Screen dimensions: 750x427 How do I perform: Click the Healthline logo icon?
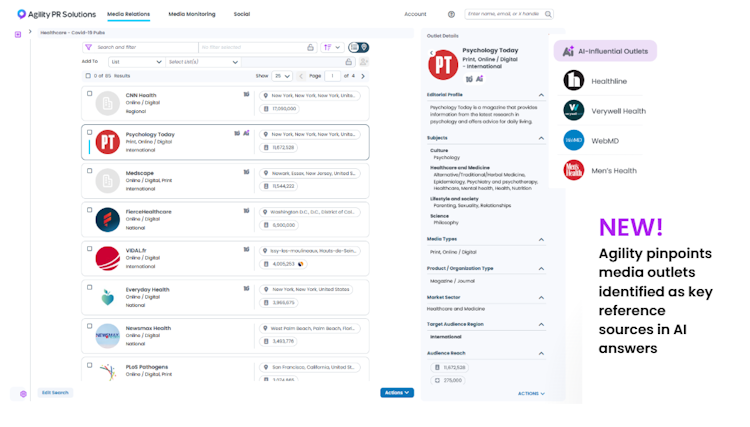click(574, 80)
